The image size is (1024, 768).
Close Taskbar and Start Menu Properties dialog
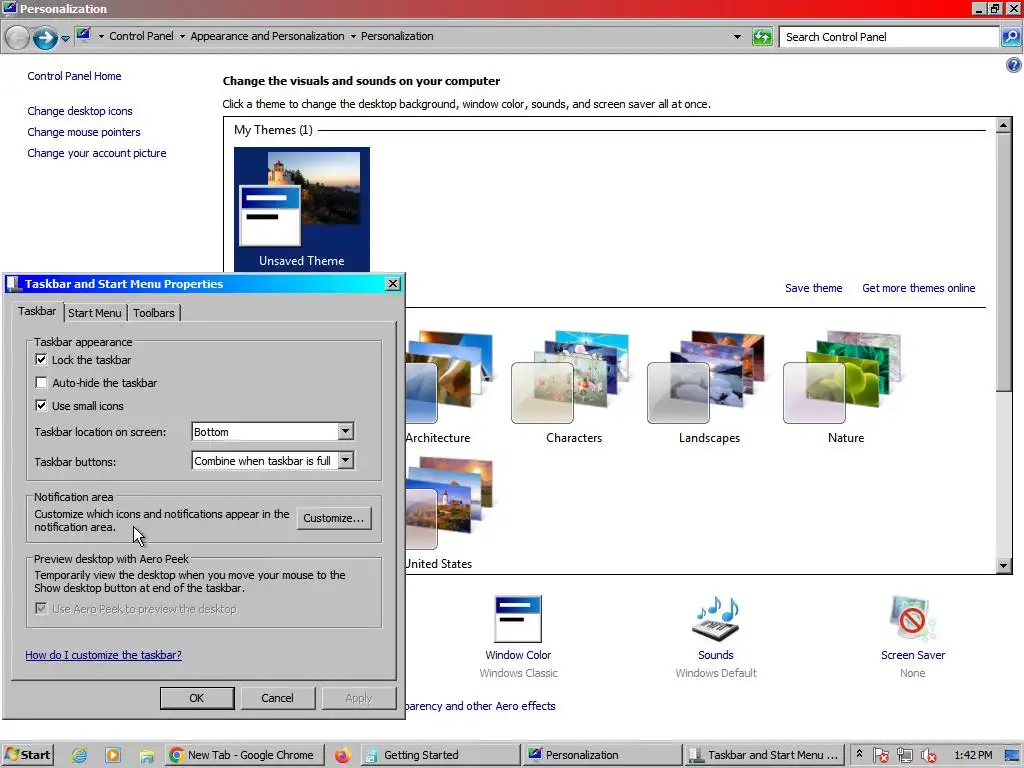coord(392,283)
